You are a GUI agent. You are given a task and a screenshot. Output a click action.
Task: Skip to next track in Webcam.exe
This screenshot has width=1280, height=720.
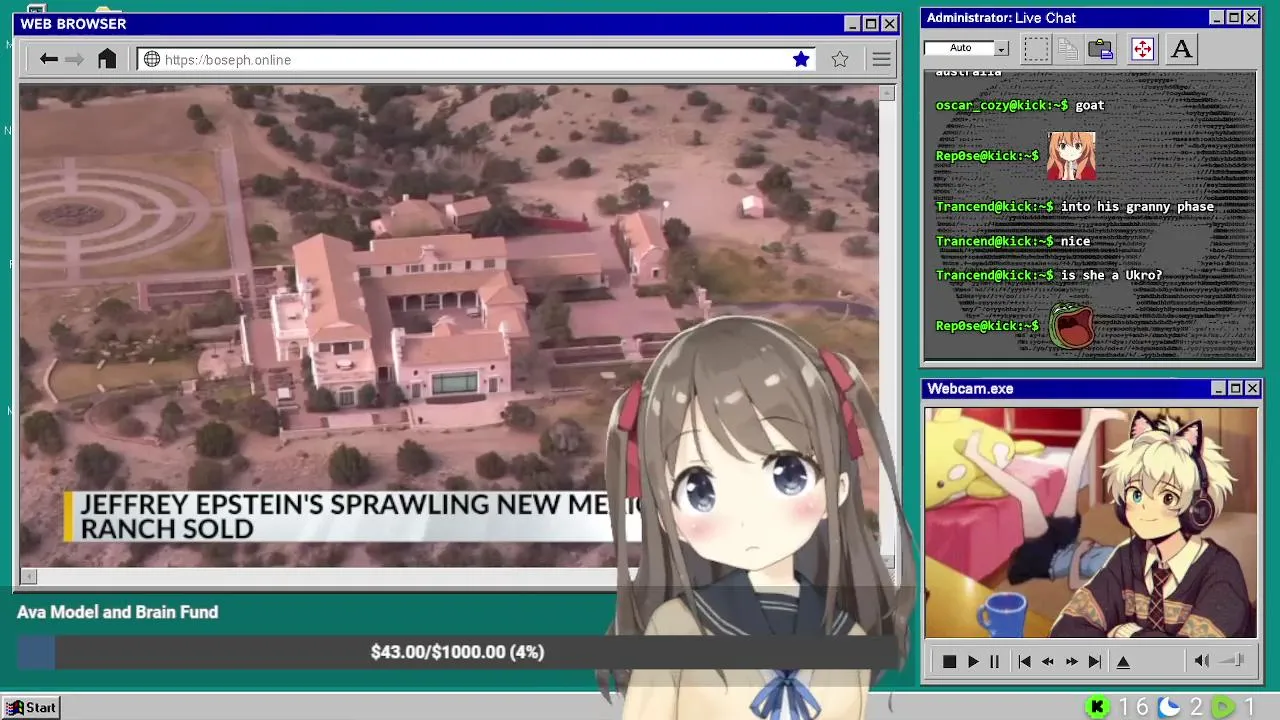1095,661
